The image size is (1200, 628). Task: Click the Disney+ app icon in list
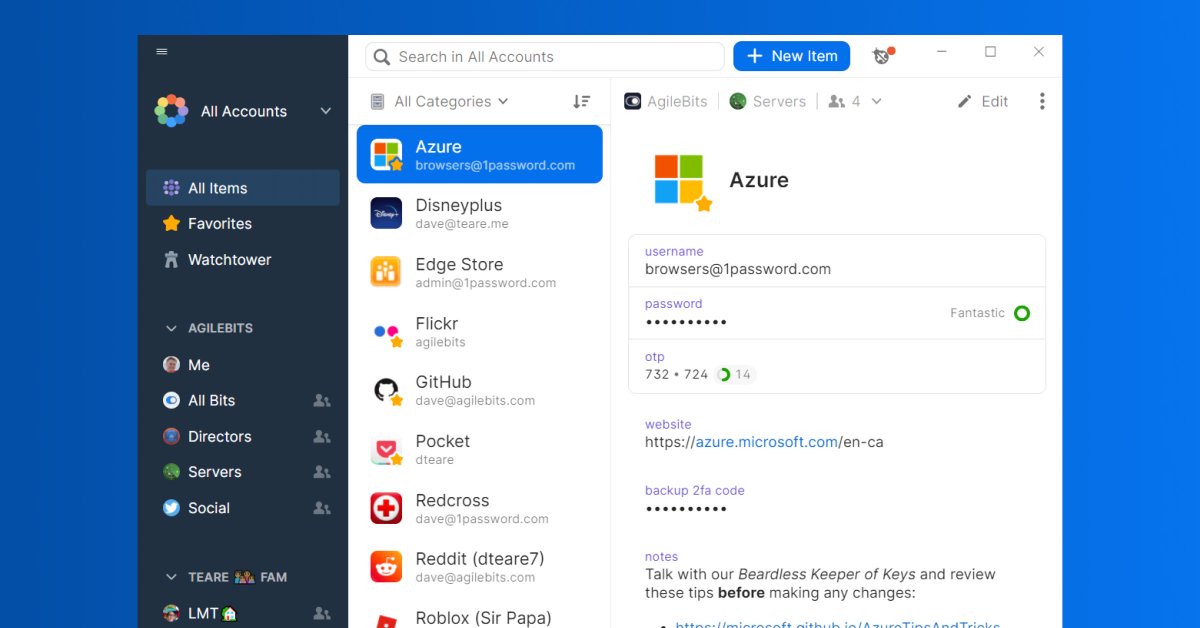[x=386, y=213]
